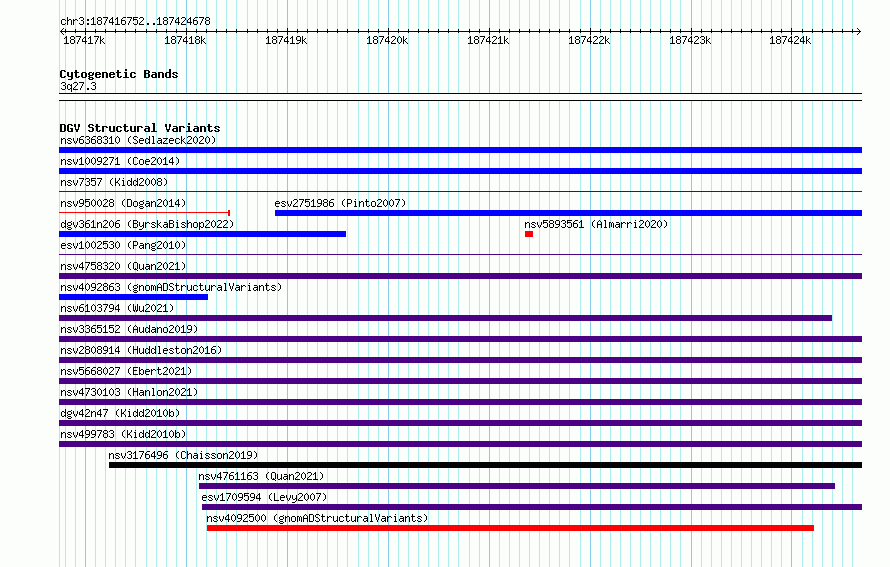This screenshot has height=567, width=890.
Task: Open esv1002530 (Pang2010) variant label
Action: (x=123, y=245)
